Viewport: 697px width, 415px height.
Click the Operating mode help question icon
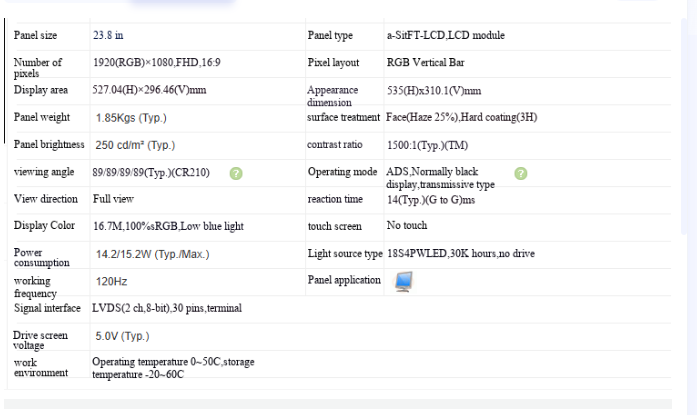click(x=521, y=173)
